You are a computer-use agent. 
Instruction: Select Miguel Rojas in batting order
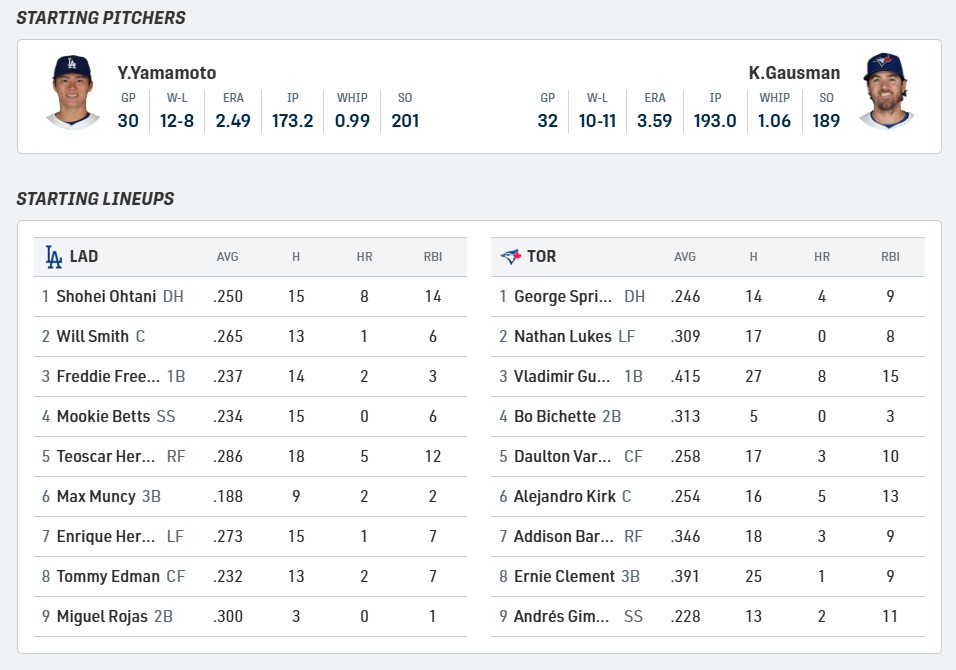tap(102, 617)
